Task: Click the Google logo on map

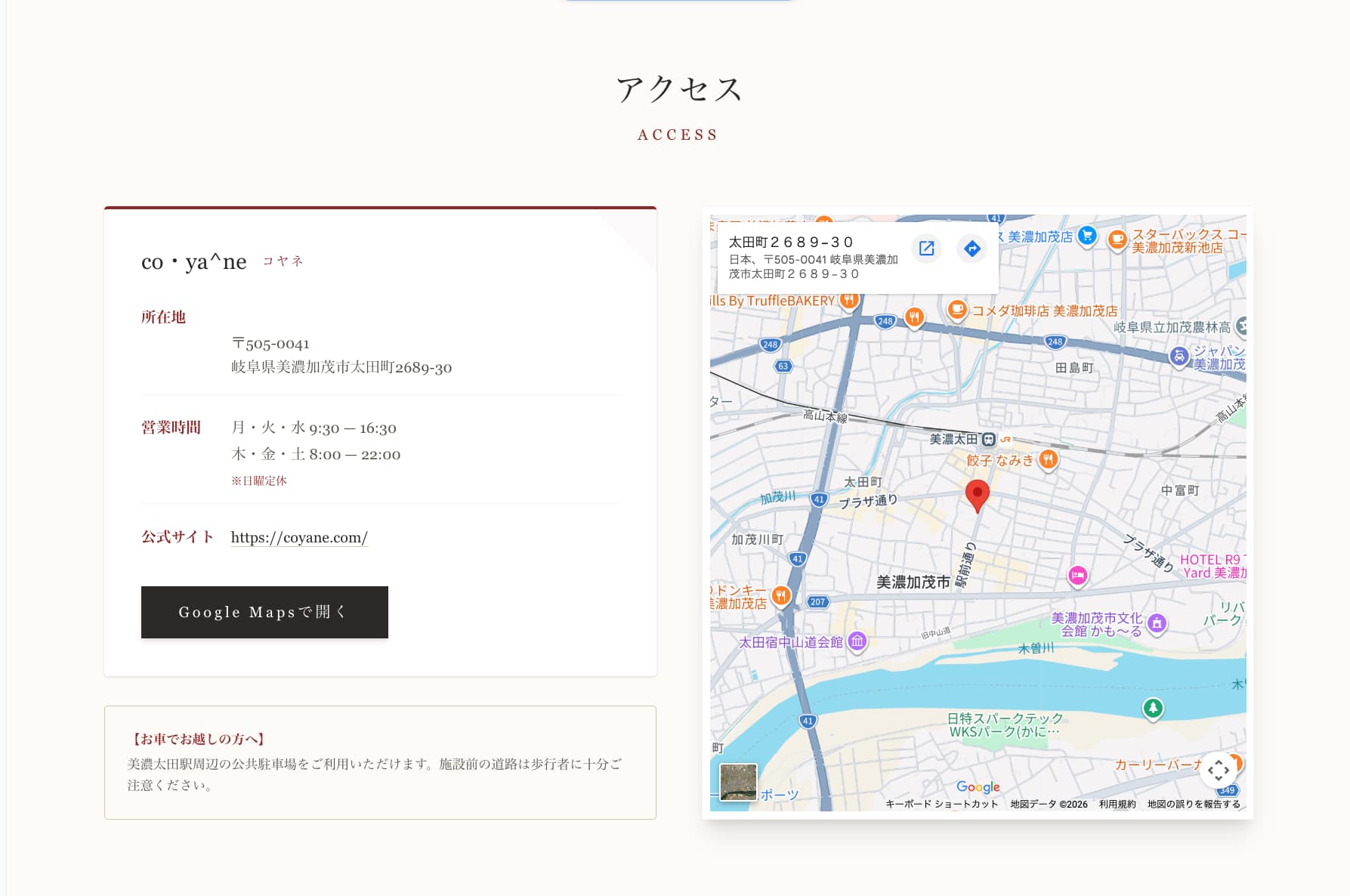Action: (978, 787)
